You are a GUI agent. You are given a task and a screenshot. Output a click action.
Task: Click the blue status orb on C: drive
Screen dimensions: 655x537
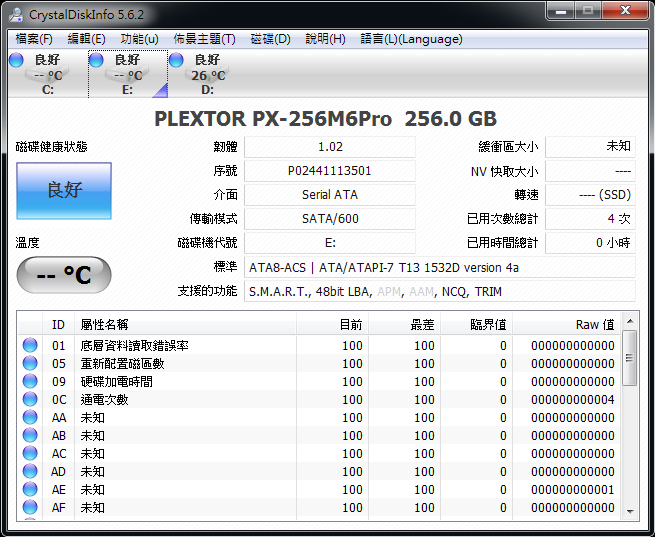pos(16,60)
